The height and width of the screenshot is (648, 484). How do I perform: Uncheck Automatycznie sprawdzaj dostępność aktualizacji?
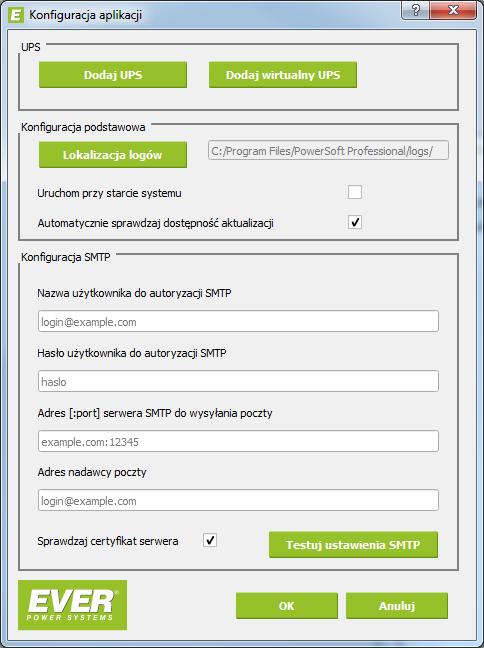pyautogui.click(x=355, y=222)
